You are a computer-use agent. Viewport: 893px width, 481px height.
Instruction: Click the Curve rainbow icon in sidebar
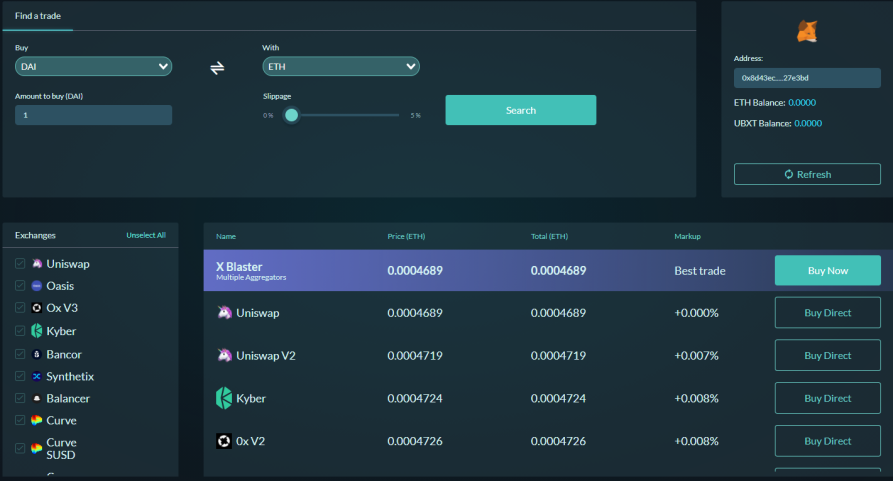(x=36, y=420)
